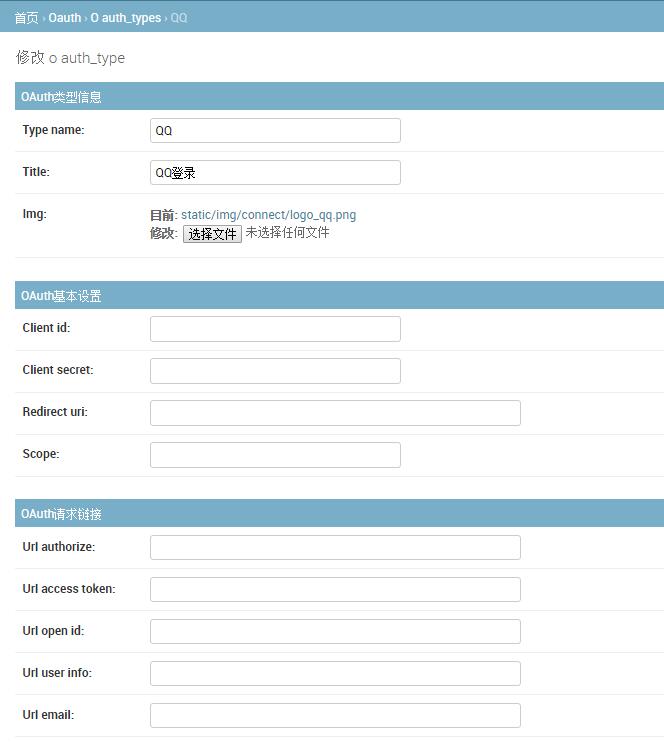Viewport: 664px width, 743px height.
Task: Focus the Client id input field
Action: (275, 329)
